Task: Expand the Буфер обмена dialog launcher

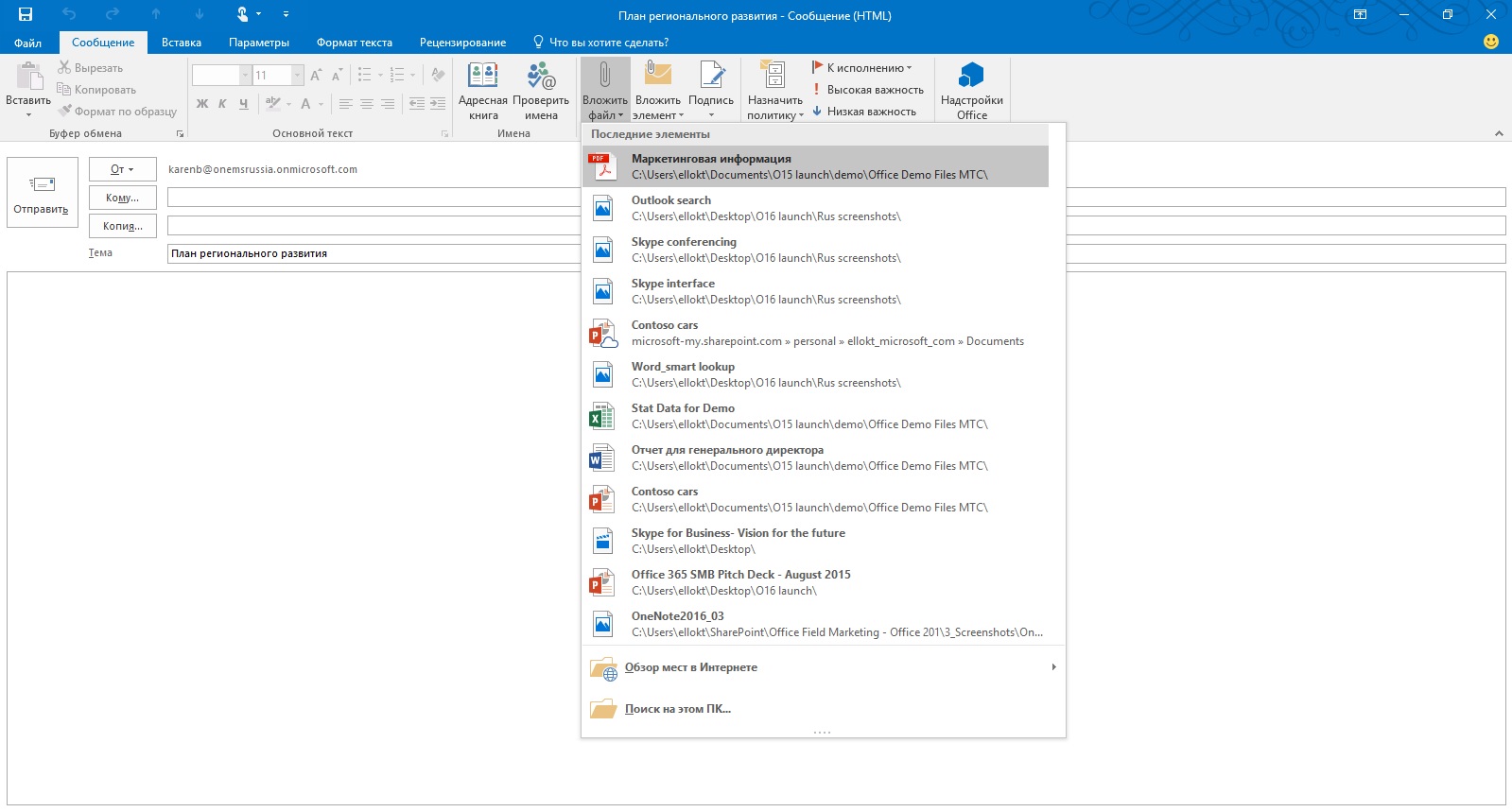Action: pyautogui.click(x=180, y=134)
